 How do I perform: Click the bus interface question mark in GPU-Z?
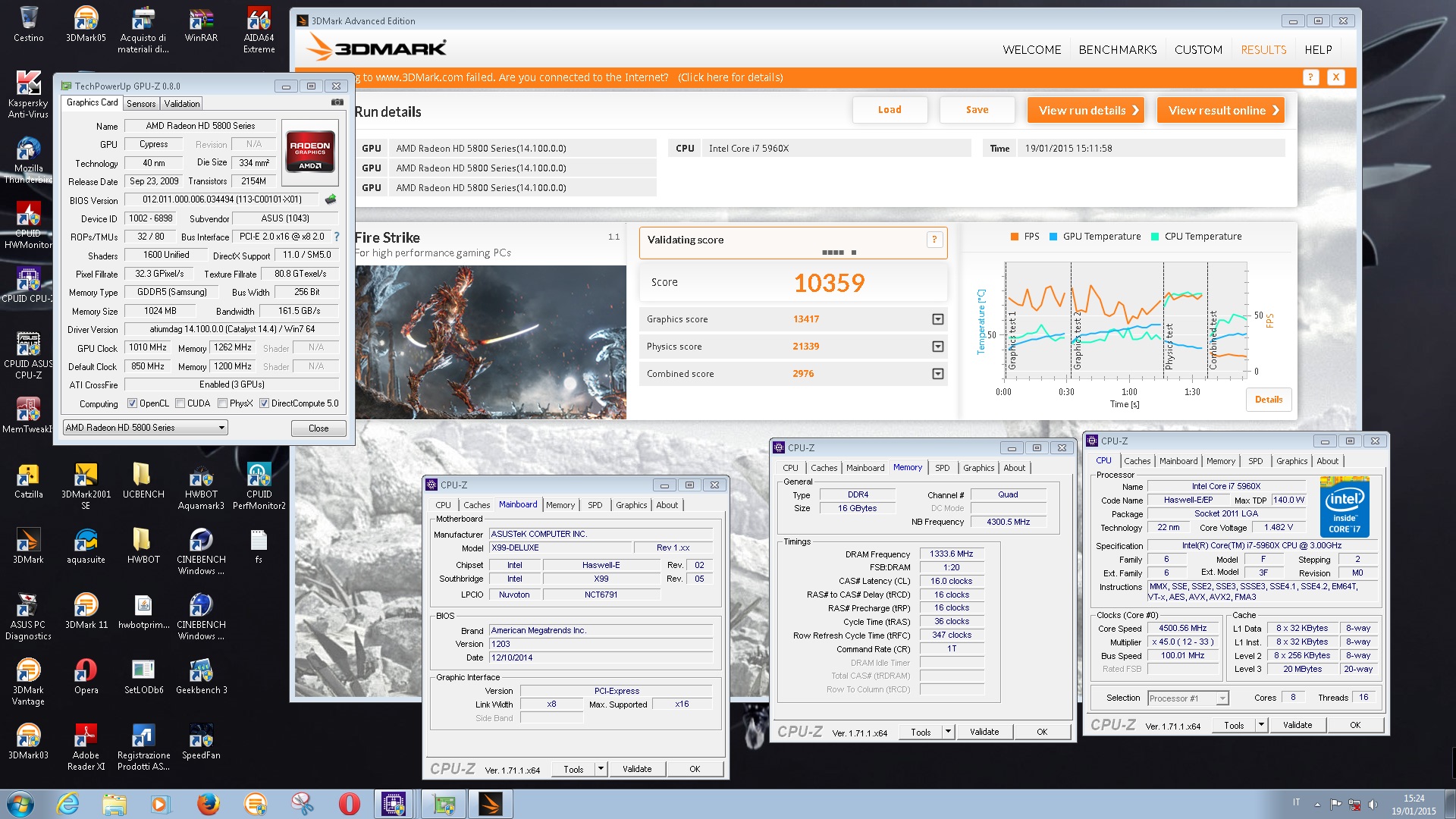(x=337, y=237)
